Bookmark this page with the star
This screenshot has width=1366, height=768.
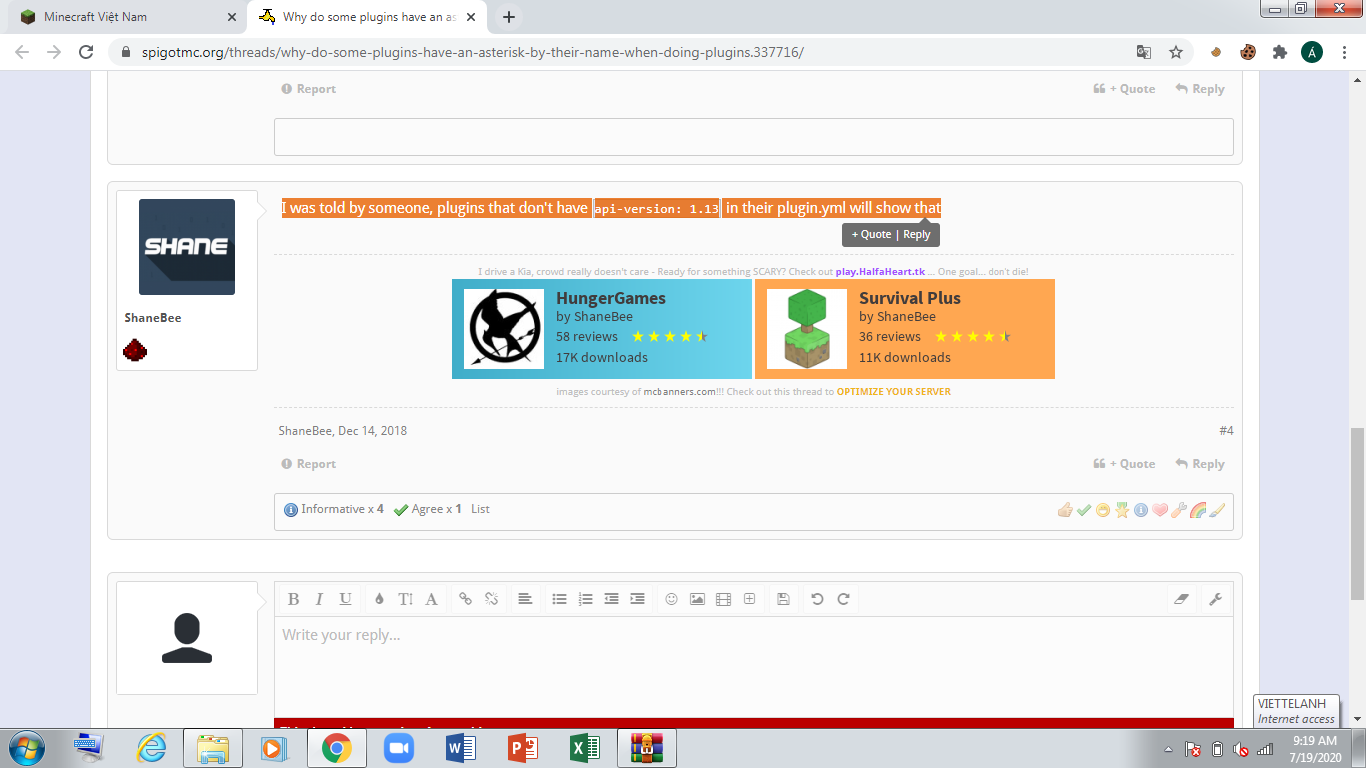[x=1176, y=52]
